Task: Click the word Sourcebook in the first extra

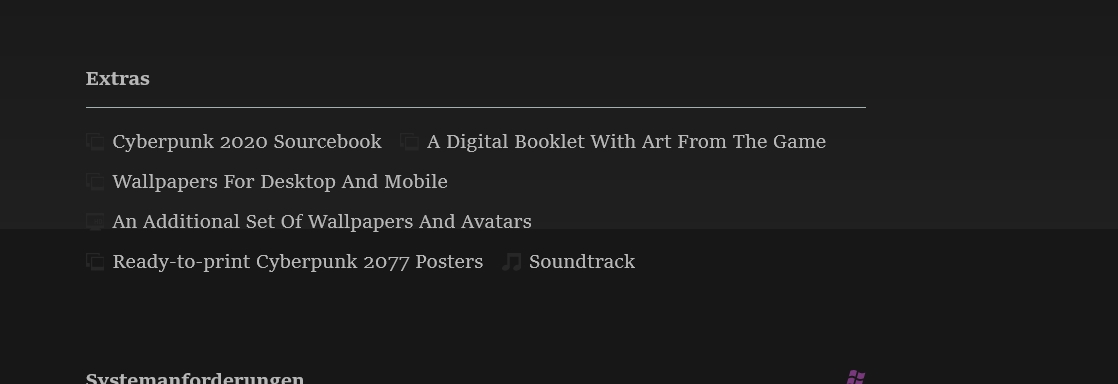Action: tap(327, 142)
